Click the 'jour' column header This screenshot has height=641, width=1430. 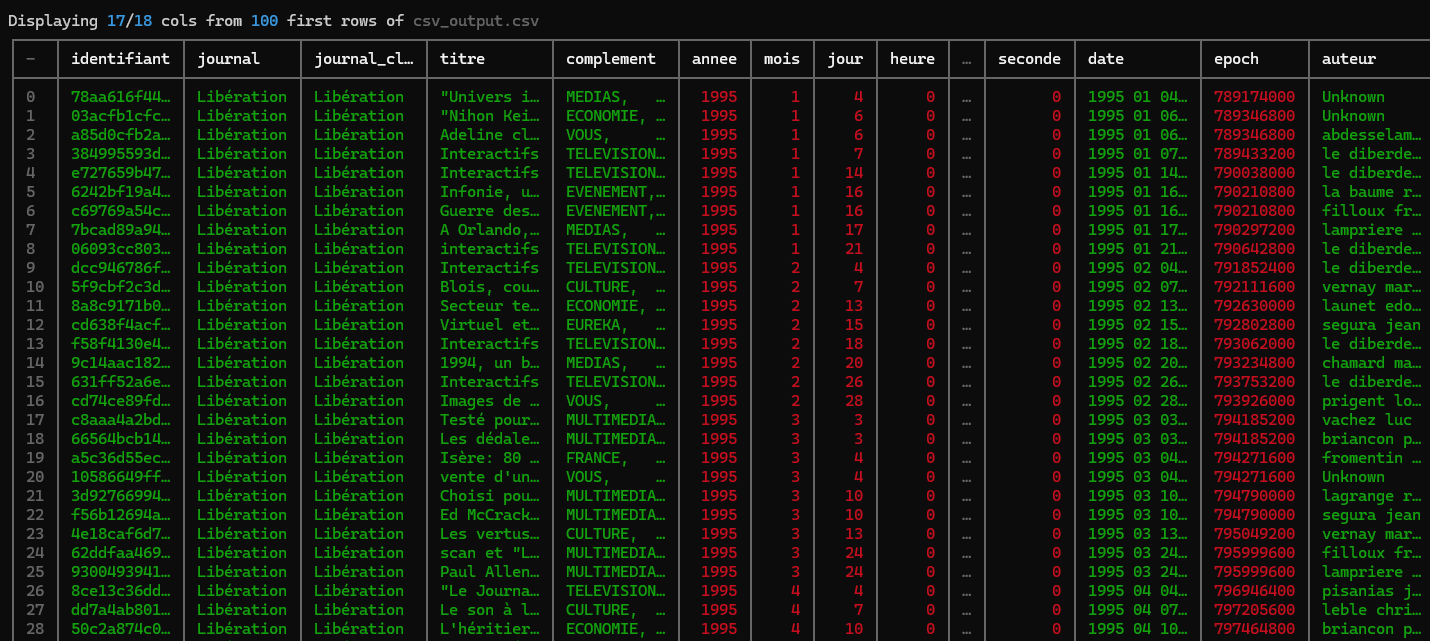pyautogui.click(x=845, y=59)
